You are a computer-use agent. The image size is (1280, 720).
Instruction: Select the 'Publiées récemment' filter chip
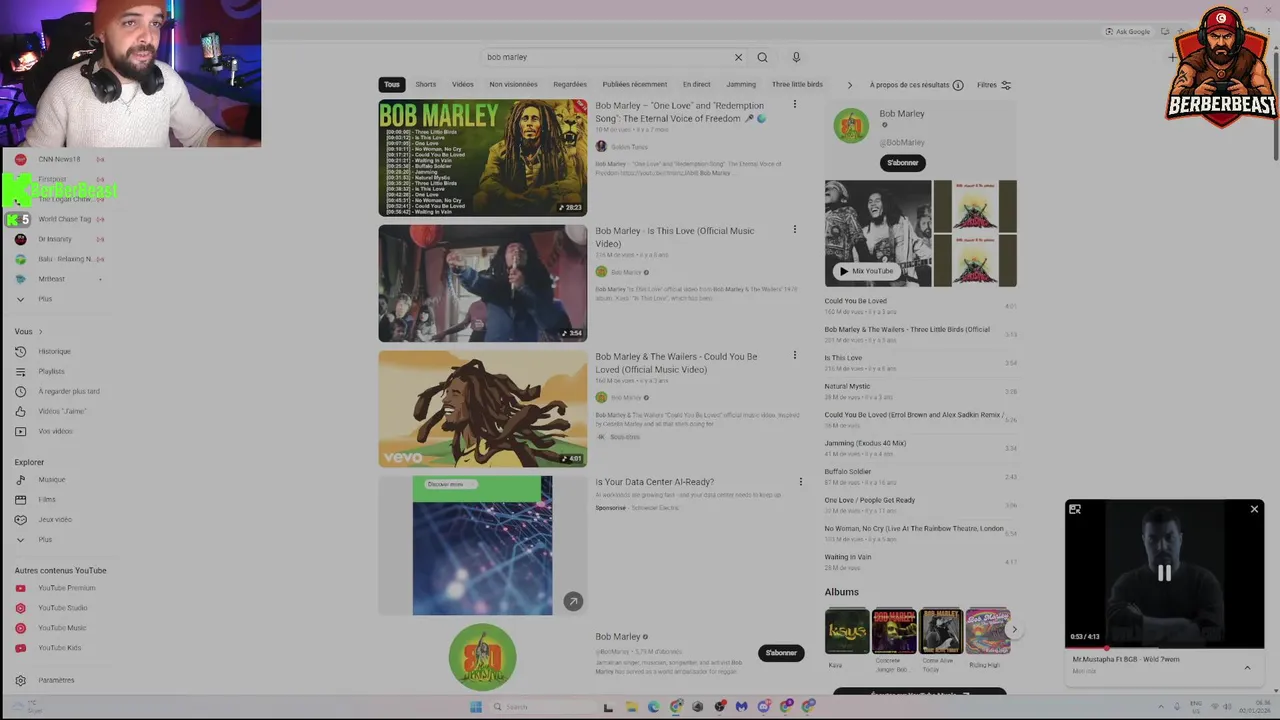pyautogui.click(x=635, y=85)
